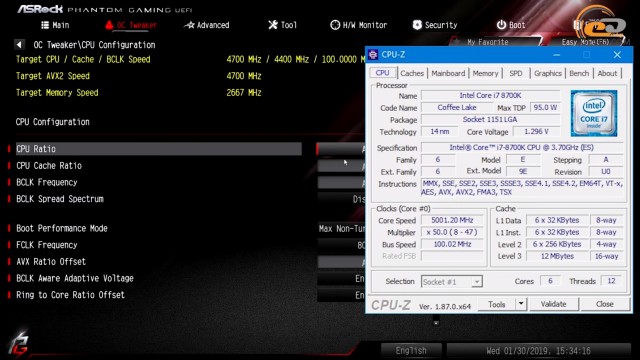Image resolution: width=640 pixels, height=360 pixels.
Task: Select the AVX Ratio Offset option
Action: (51, 262)
